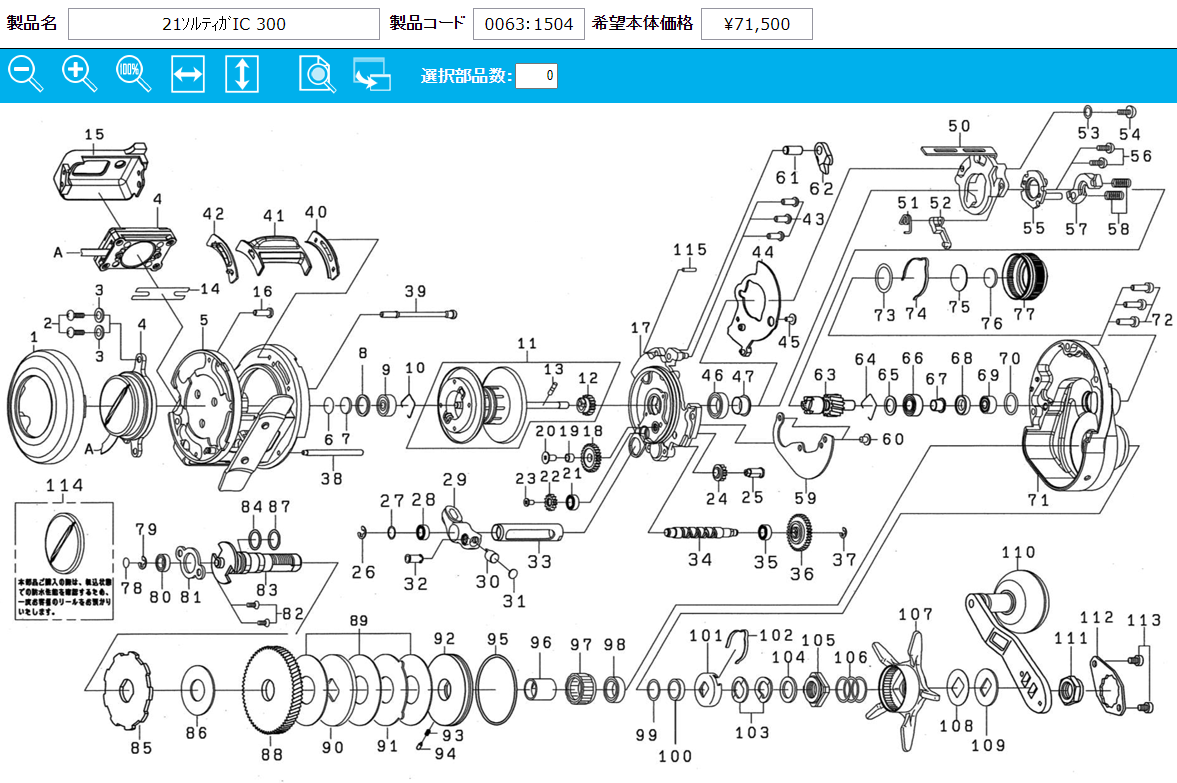Select part number 50 label
The height and width of the screenshot is (783, 1177).
tap(959, 126)
